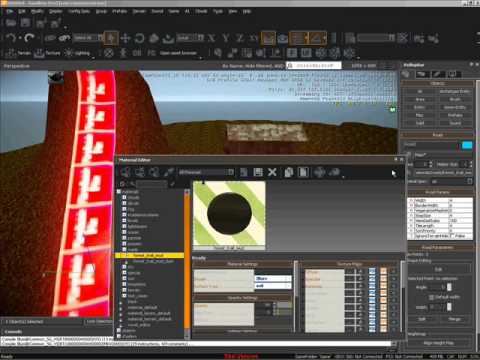
Task: Select the second RollupBar tab icon
Action: click(x=422, y=74)
